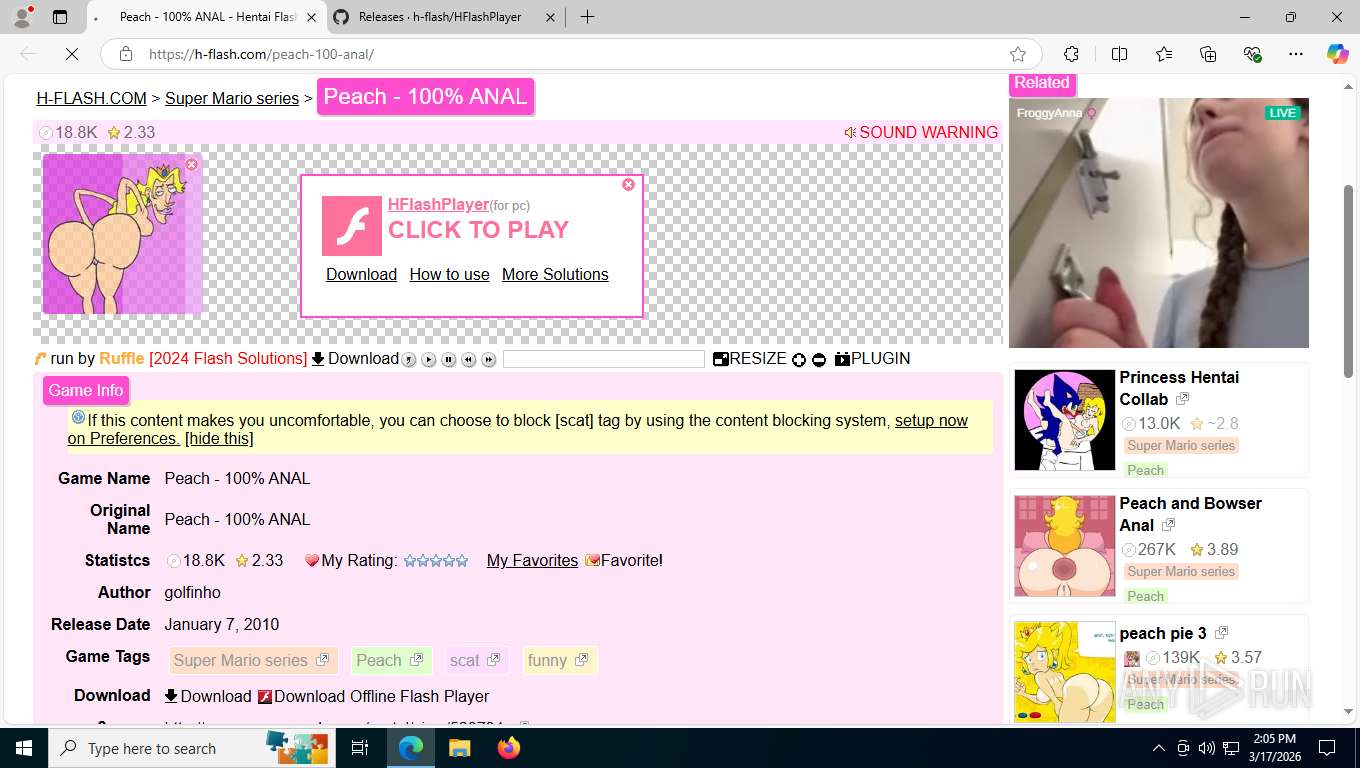Show hidden system tray icons
The height and width of the screenshot is (768, 1360).
click(1159, 748)
